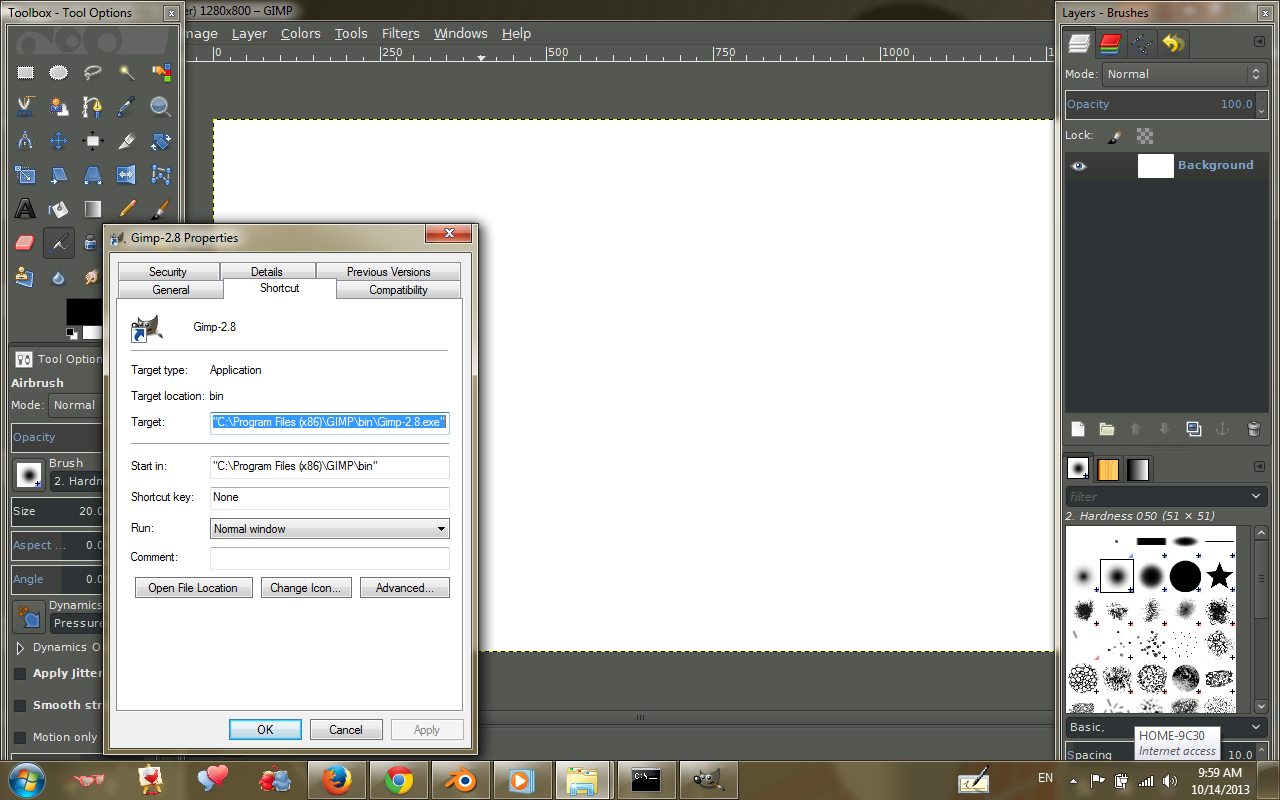The width and height of the screenshot is (1280, 800).
Task: Select the Alignment tool
Action: (x=93, y=140)
